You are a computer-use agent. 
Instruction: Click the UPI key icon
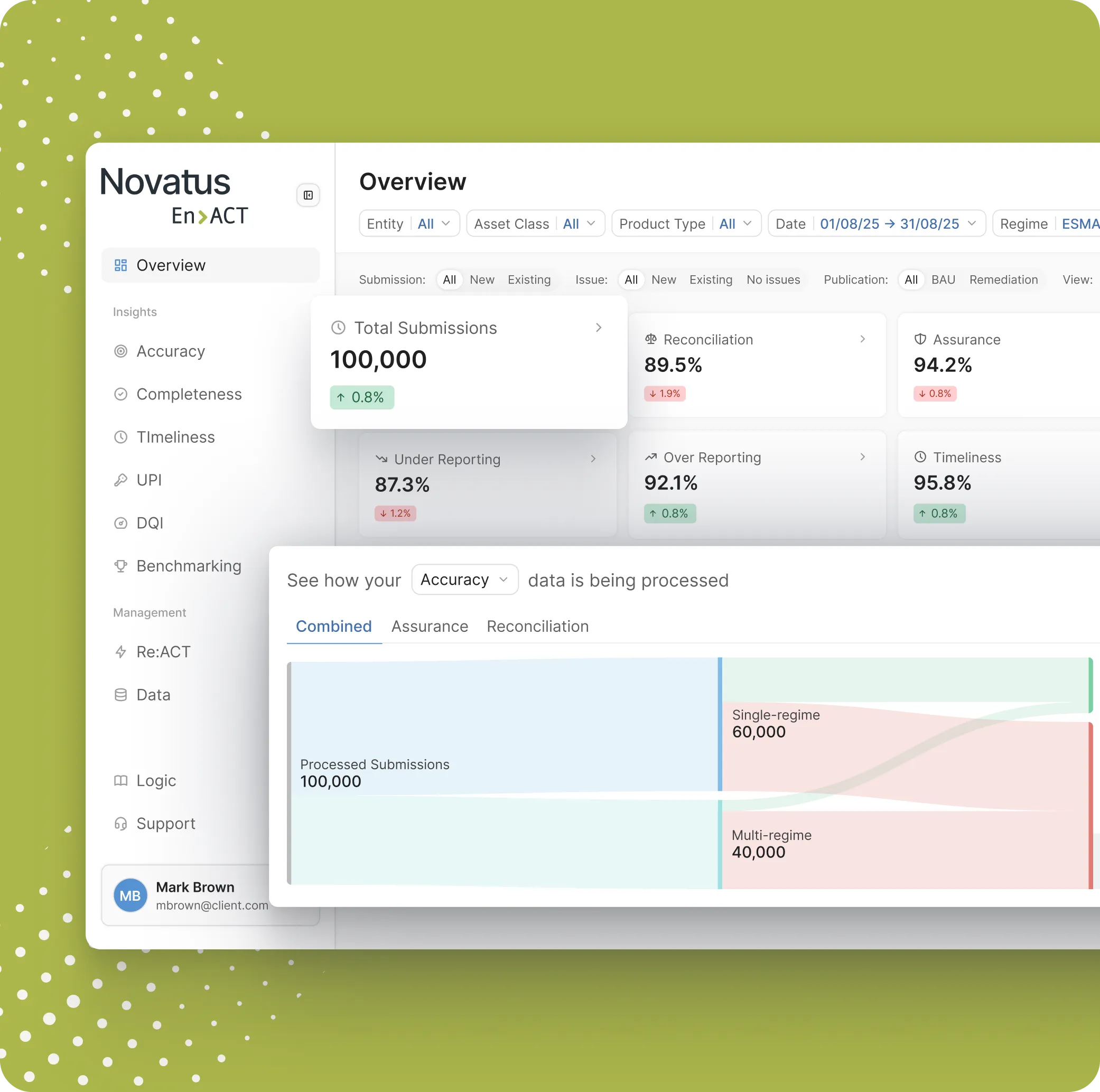120,480
